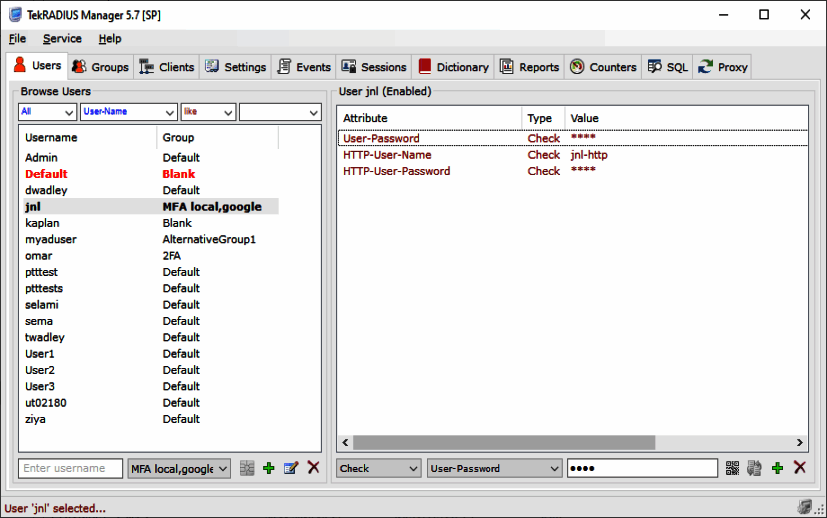Click the icon next to QR code
This screenshot has height=518, width=827.
[x=754, y=468]
